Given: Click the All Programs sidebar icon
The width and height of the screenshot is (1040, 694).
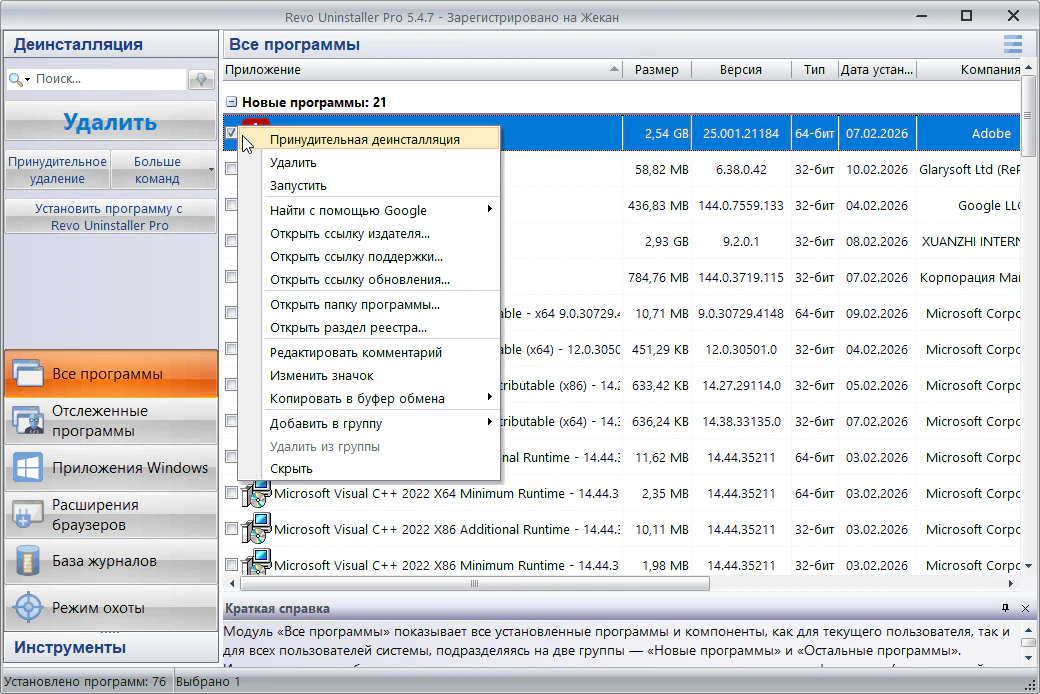Looking at the screenshot, I should click(27, 374).
